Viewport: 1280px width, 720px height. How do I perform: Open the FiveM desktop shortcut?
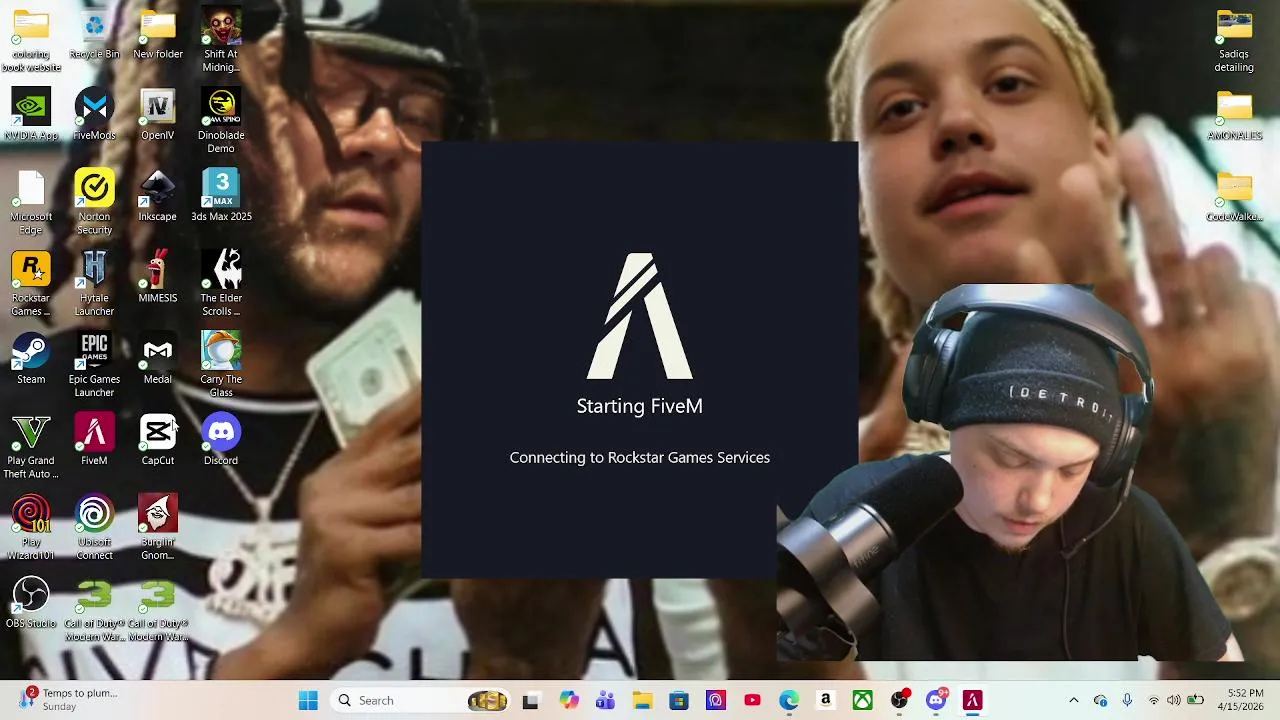pos(94,441)
